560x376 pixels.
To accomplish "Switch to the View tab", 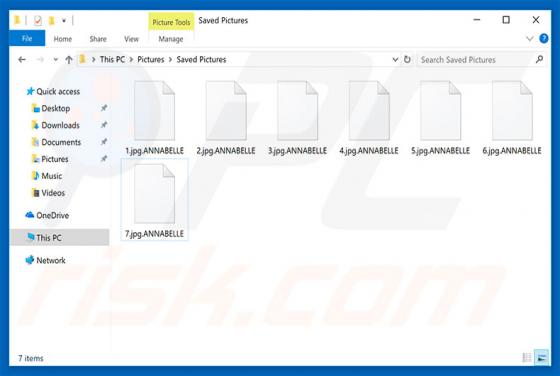I will point(131,39).
